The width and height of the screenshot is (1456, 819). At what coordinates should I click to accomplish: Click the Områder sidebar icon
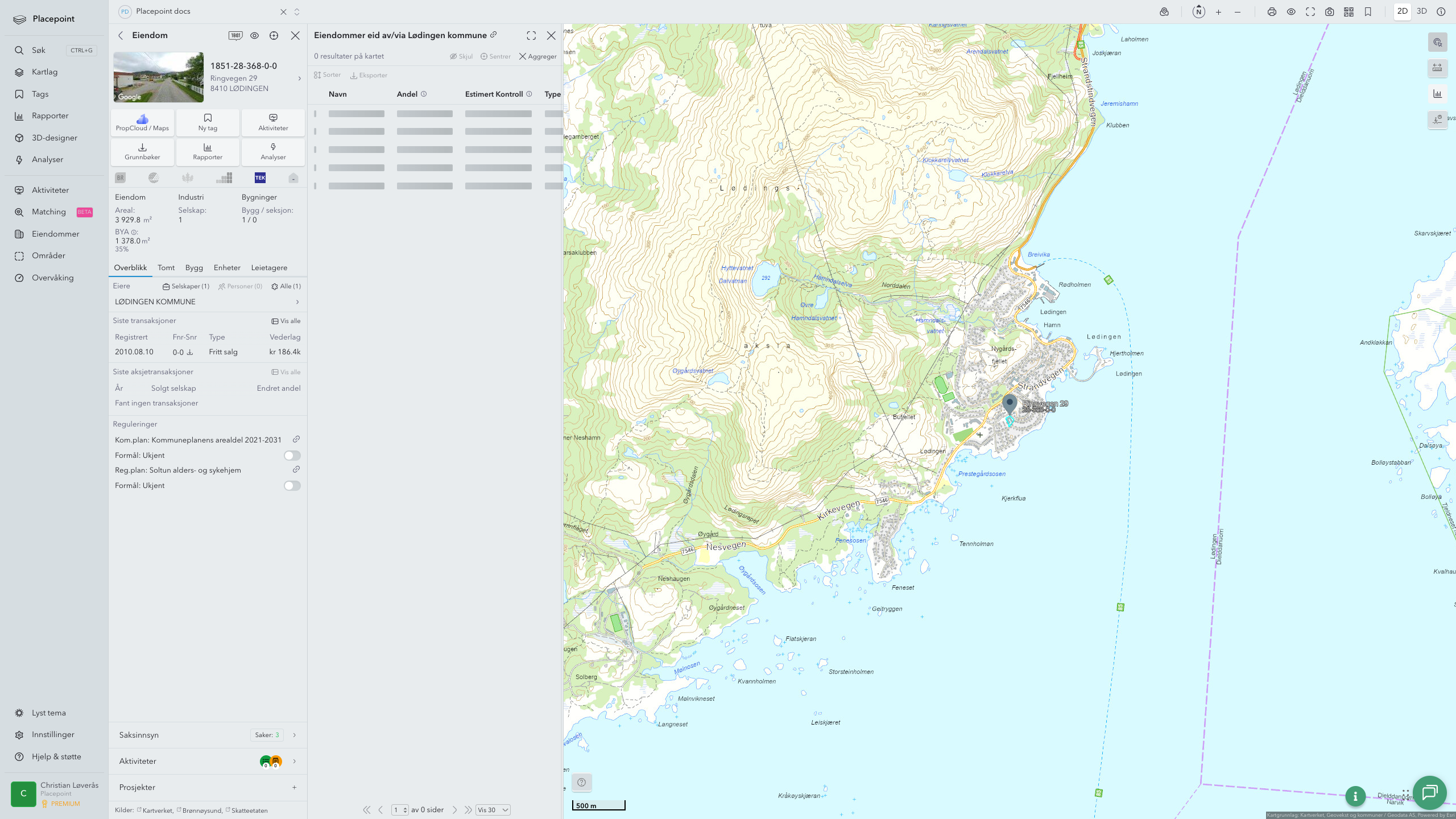[x=19, y=256]
